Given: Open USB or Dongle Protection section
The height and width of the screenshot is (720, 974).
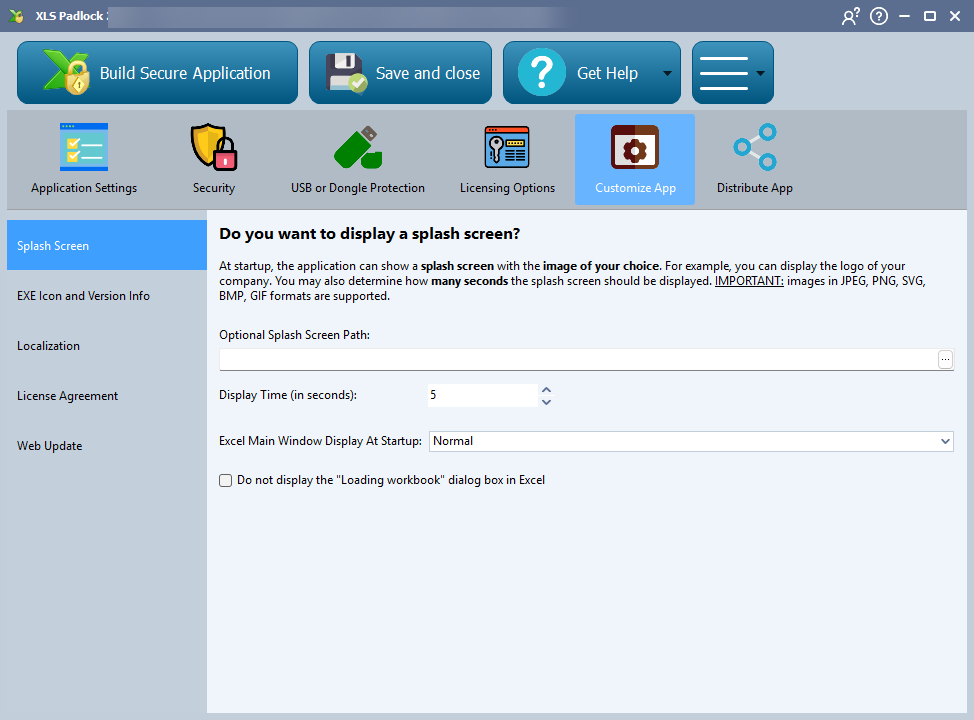Looking at the screenshot, I should pos(357,160).
